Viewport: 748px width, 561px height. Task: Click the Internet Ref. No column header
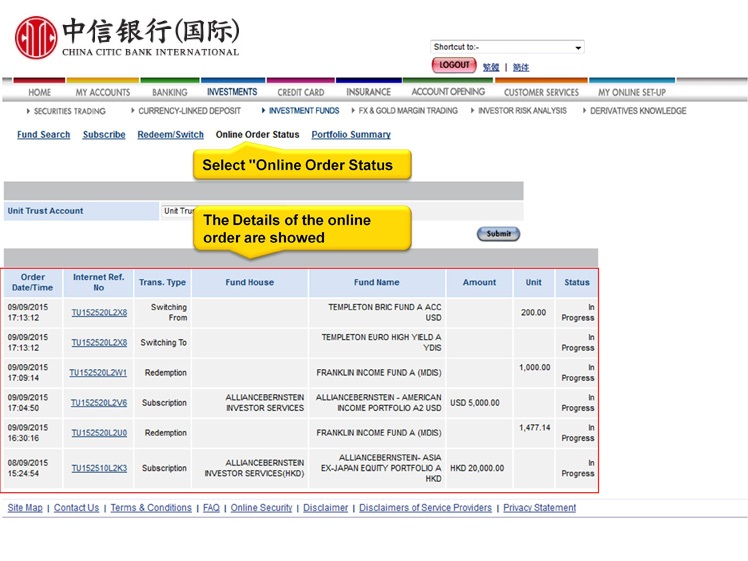point(98,282)
